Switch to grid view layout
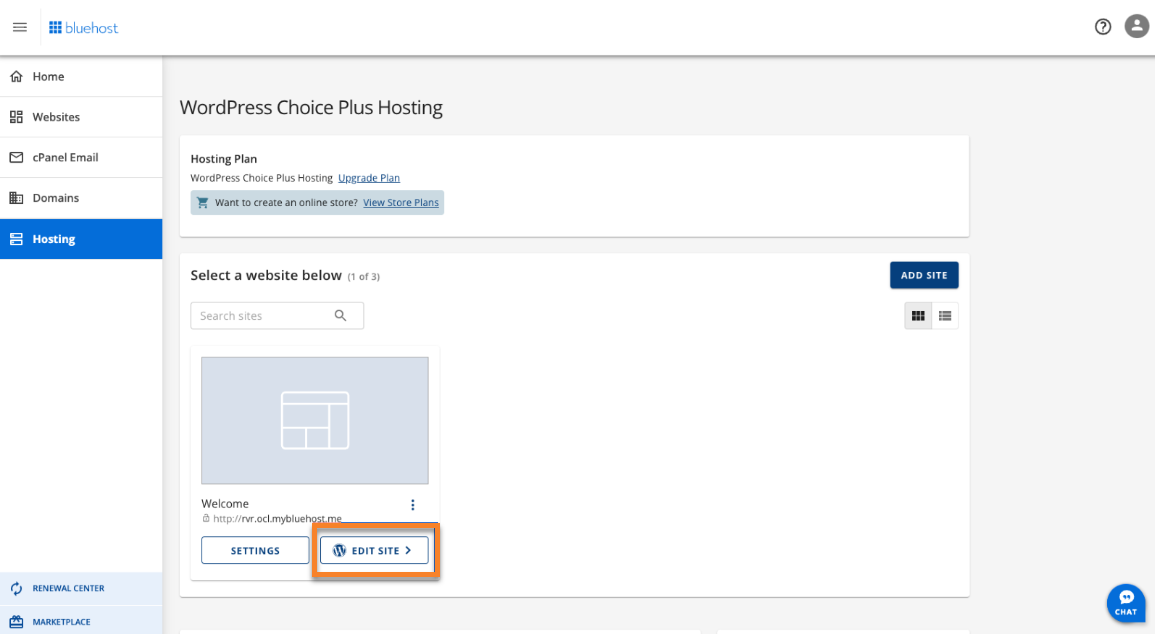The width and height of the screenshot is (1155, 634). pos(918,316)
